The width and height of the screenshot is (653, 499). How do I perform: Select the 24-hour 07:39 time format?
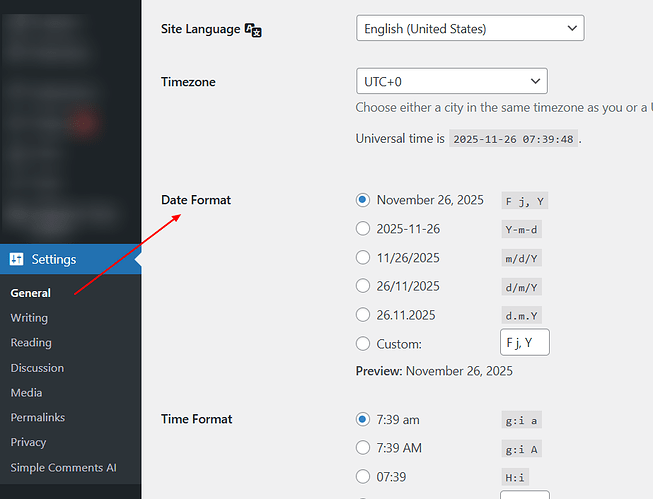click(x=363, y=477)
